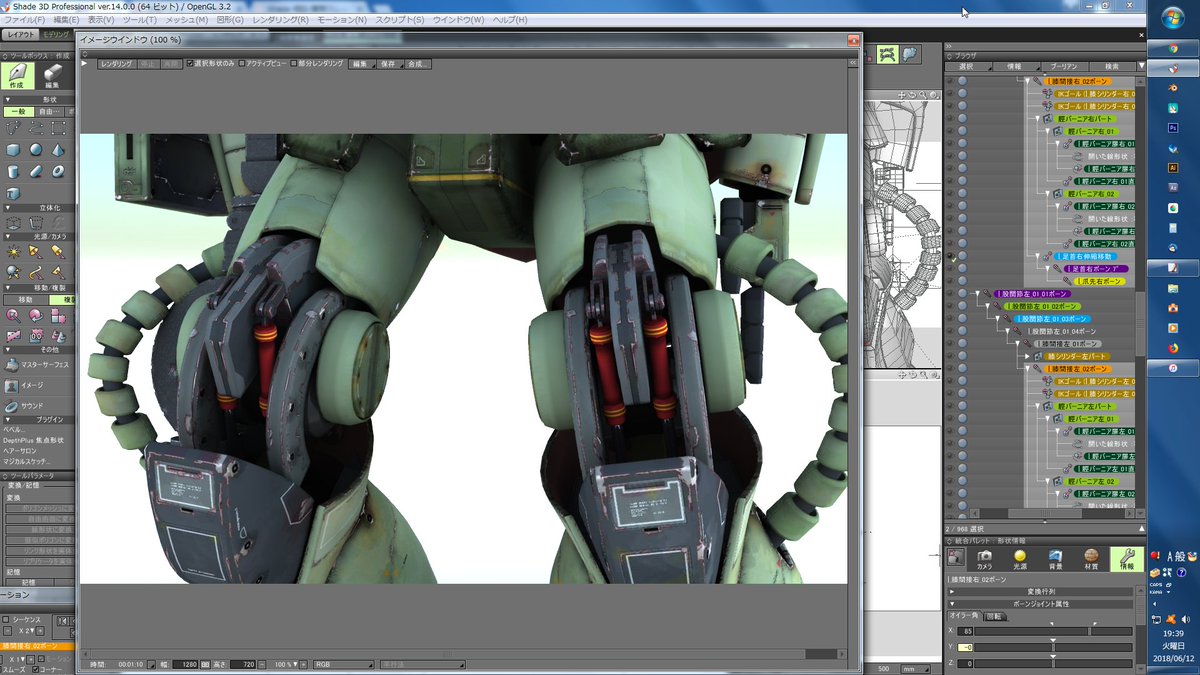Image resolution: width=1200 pixels, height=675 pixels.
Task: Create a spotlight from light/camera section
Action: [x=35, y=250]
